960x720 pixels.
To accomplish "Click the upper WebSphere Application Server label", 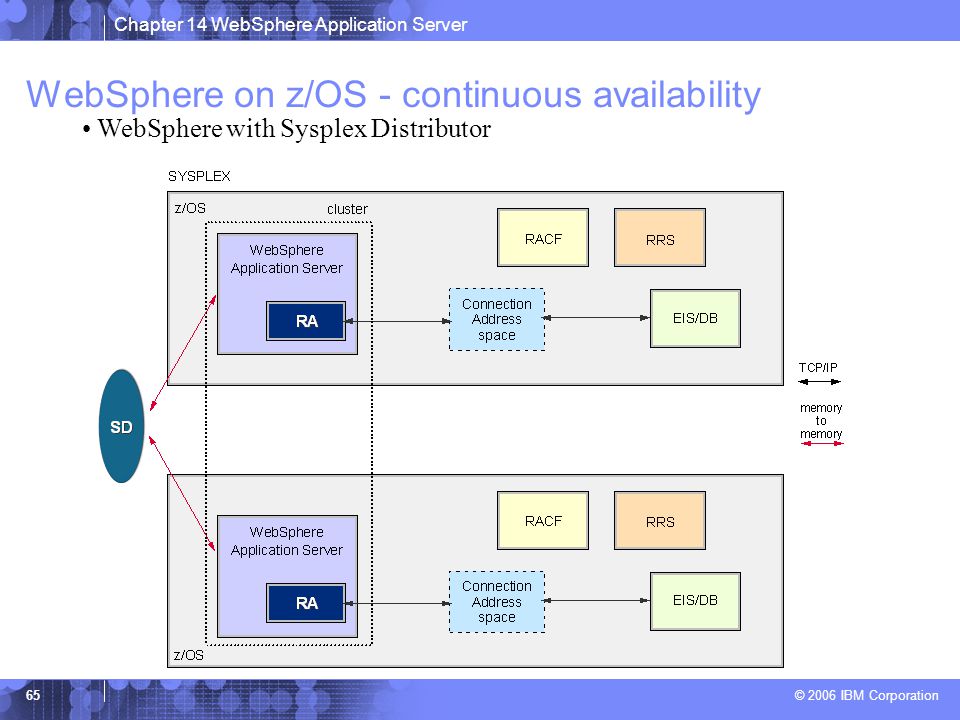I will [287, 259].
